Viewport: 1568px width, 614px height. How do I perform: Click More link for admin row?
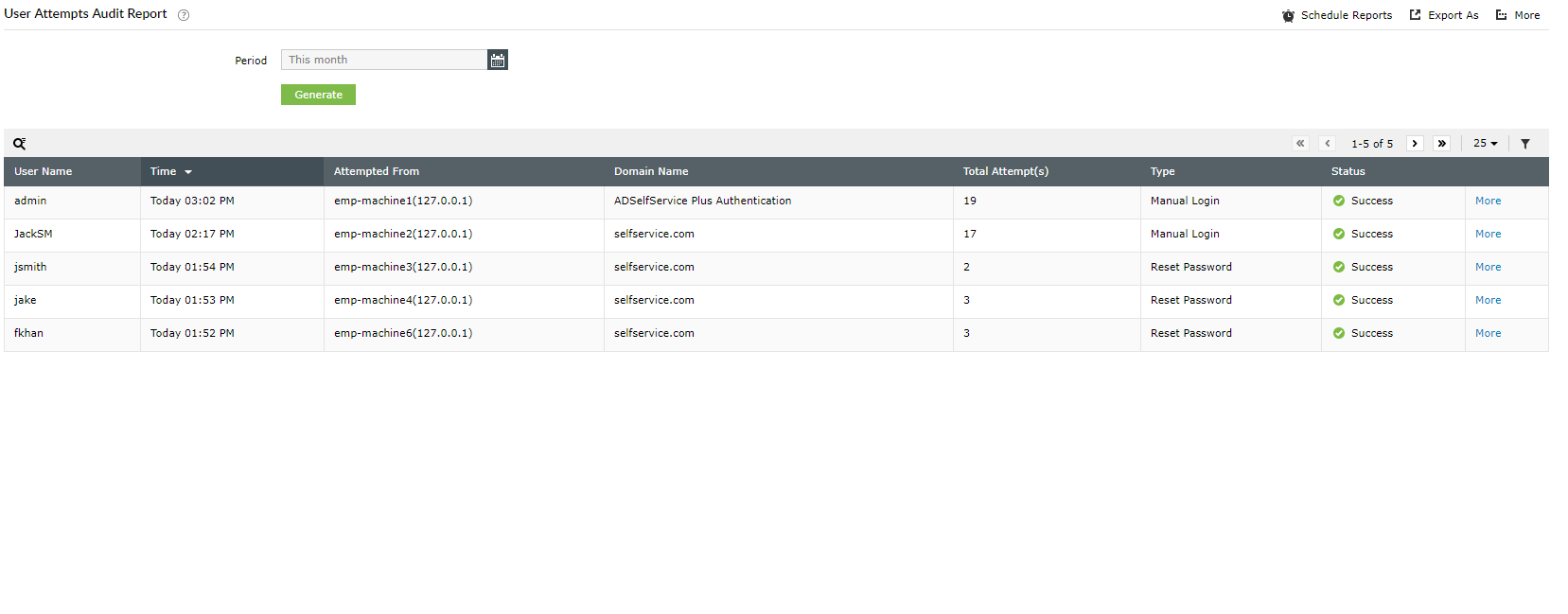click(x=1488, y=201)
